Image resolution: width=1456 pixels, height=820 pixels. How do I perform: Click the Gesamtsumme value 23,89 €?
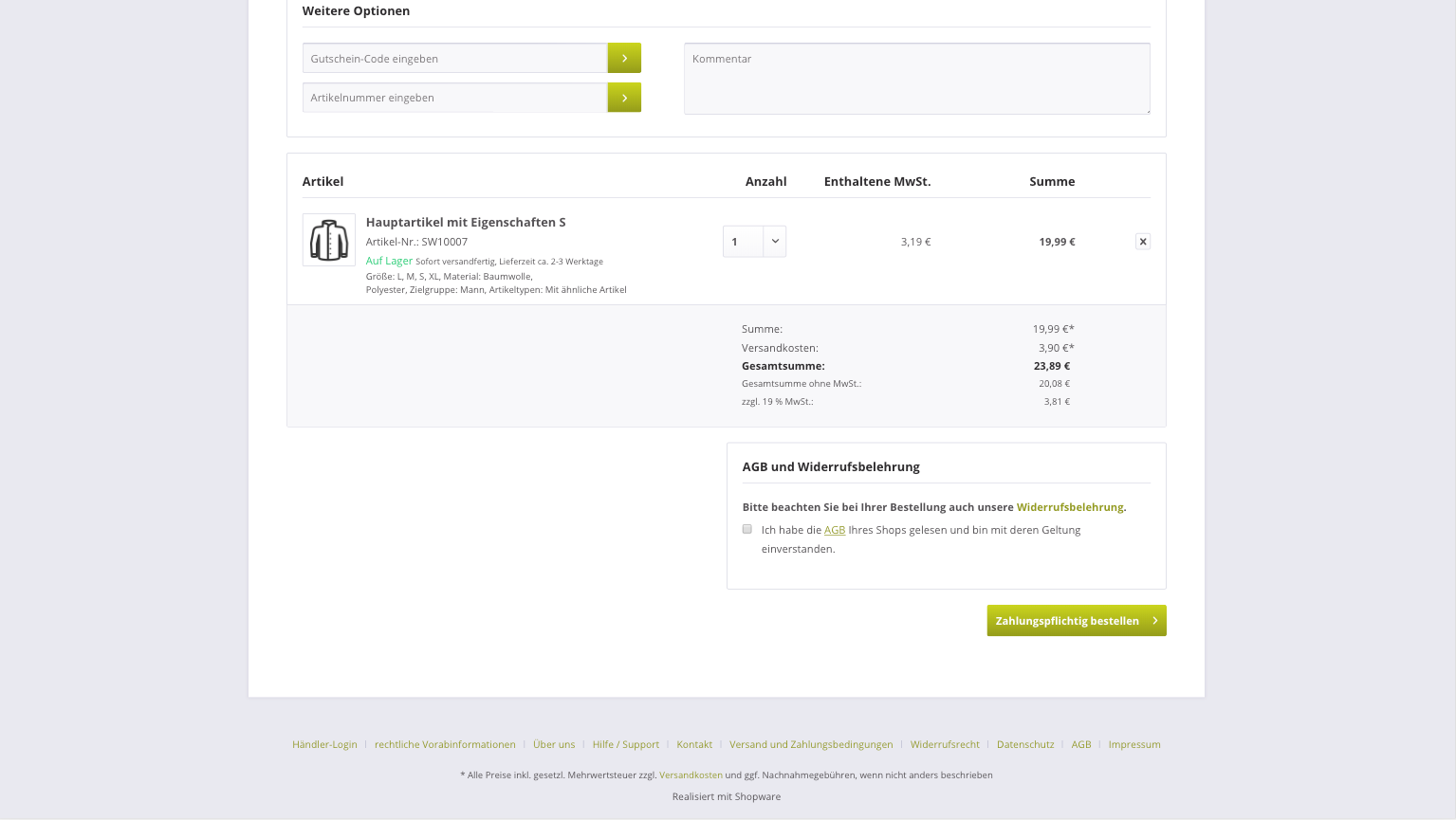1052,366
